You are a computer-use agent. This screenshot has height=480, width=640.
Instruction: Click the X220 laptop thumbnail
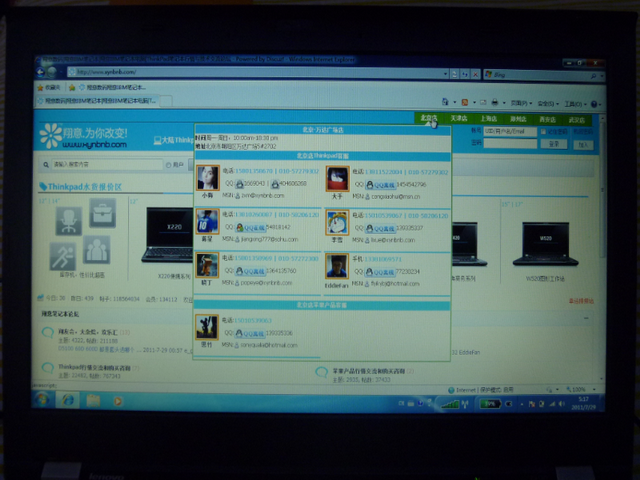168,234
